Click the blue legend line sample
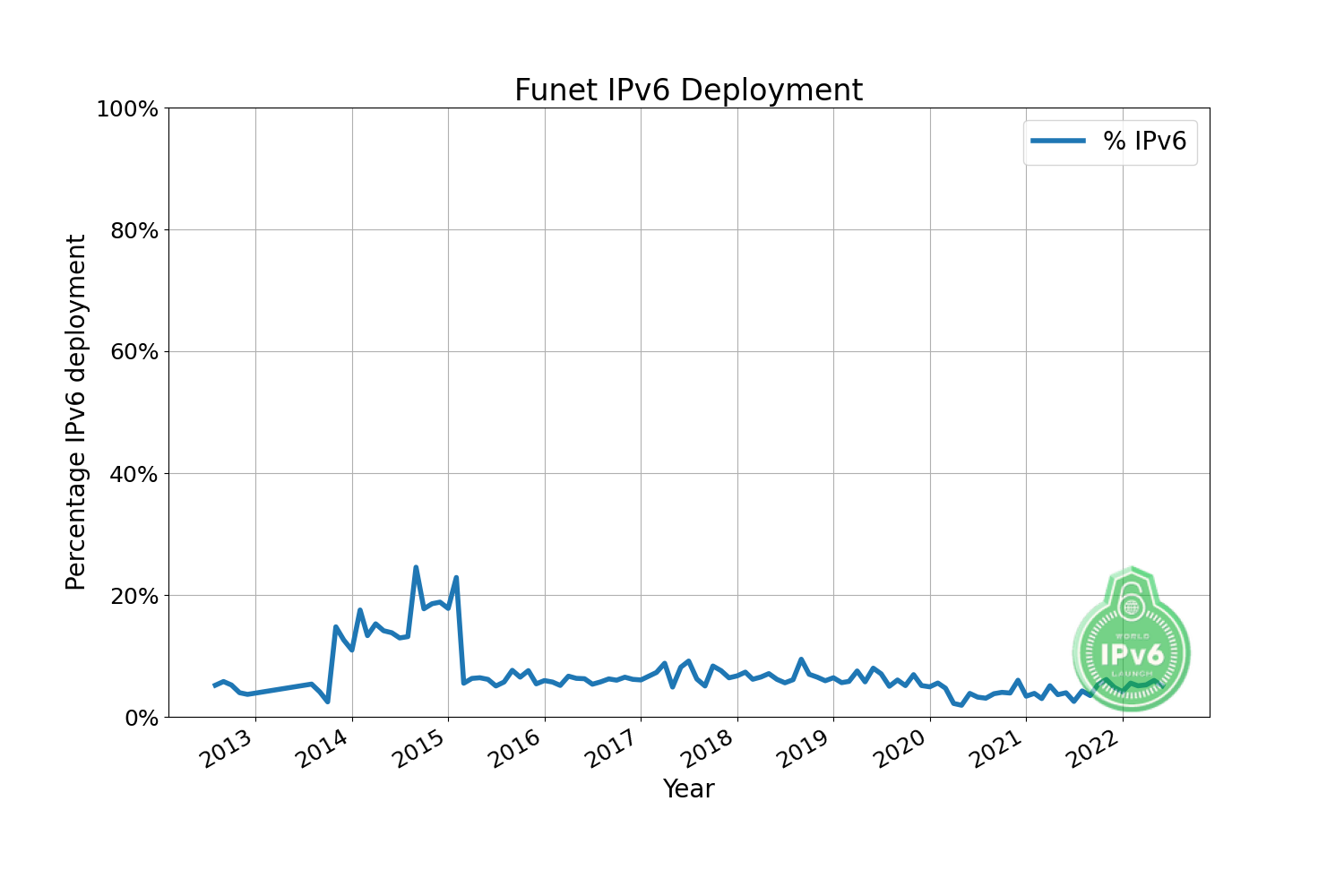1344x896 pixels. [1057, 141]
